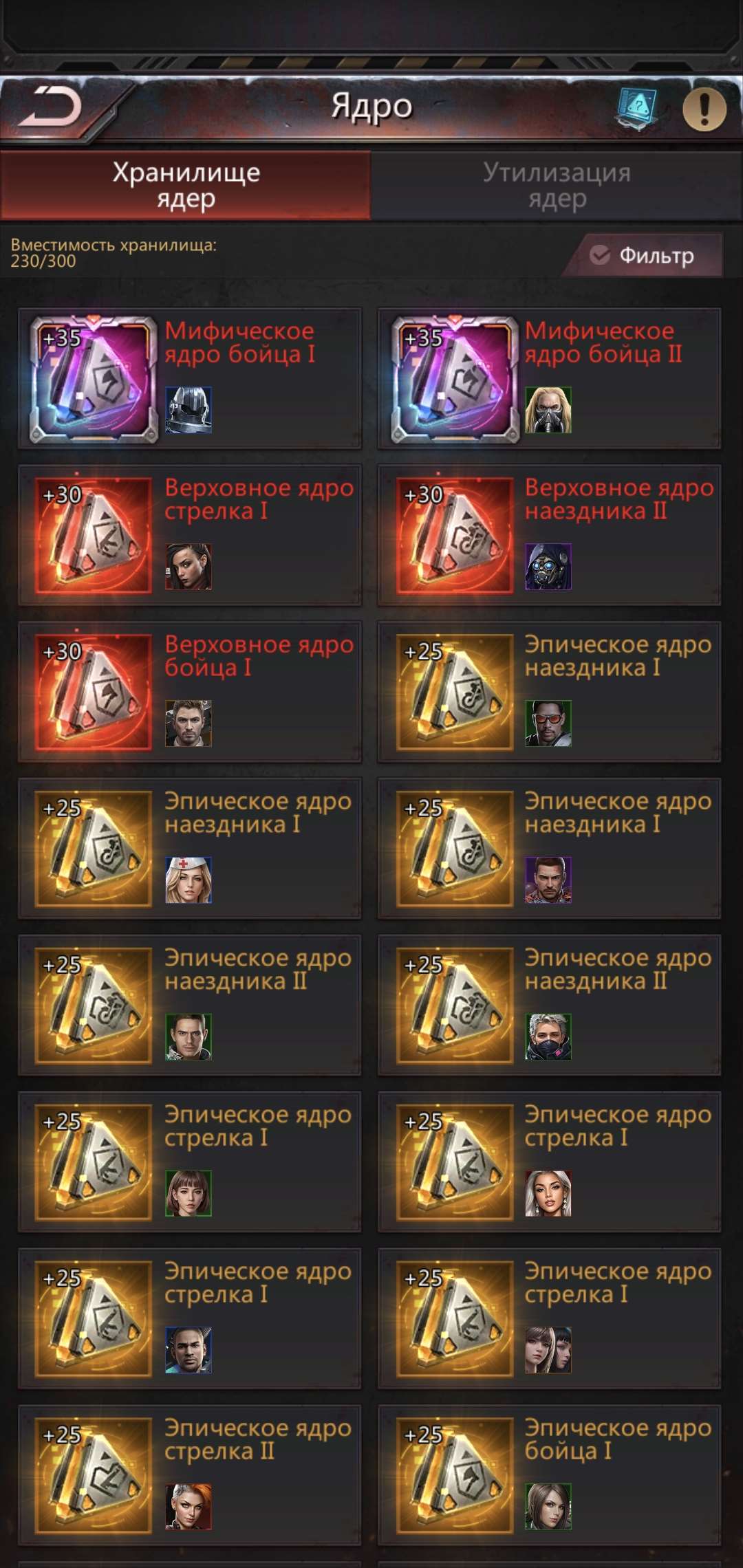Toggle the Фильтр checkmark
Image resolution: width=743 pixels, height=1568 pixels.
(x=600, y=255)
